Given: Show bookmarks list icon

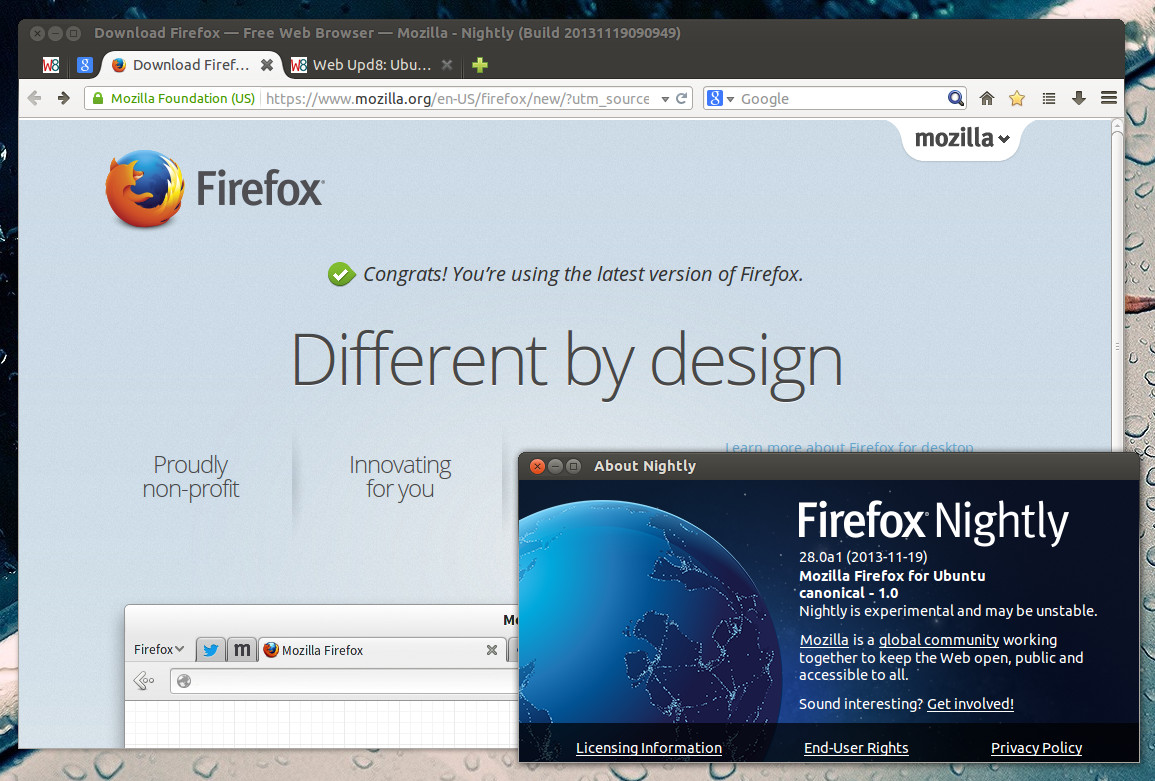Looking at the screenshot, I should [x=1049, y=98].
